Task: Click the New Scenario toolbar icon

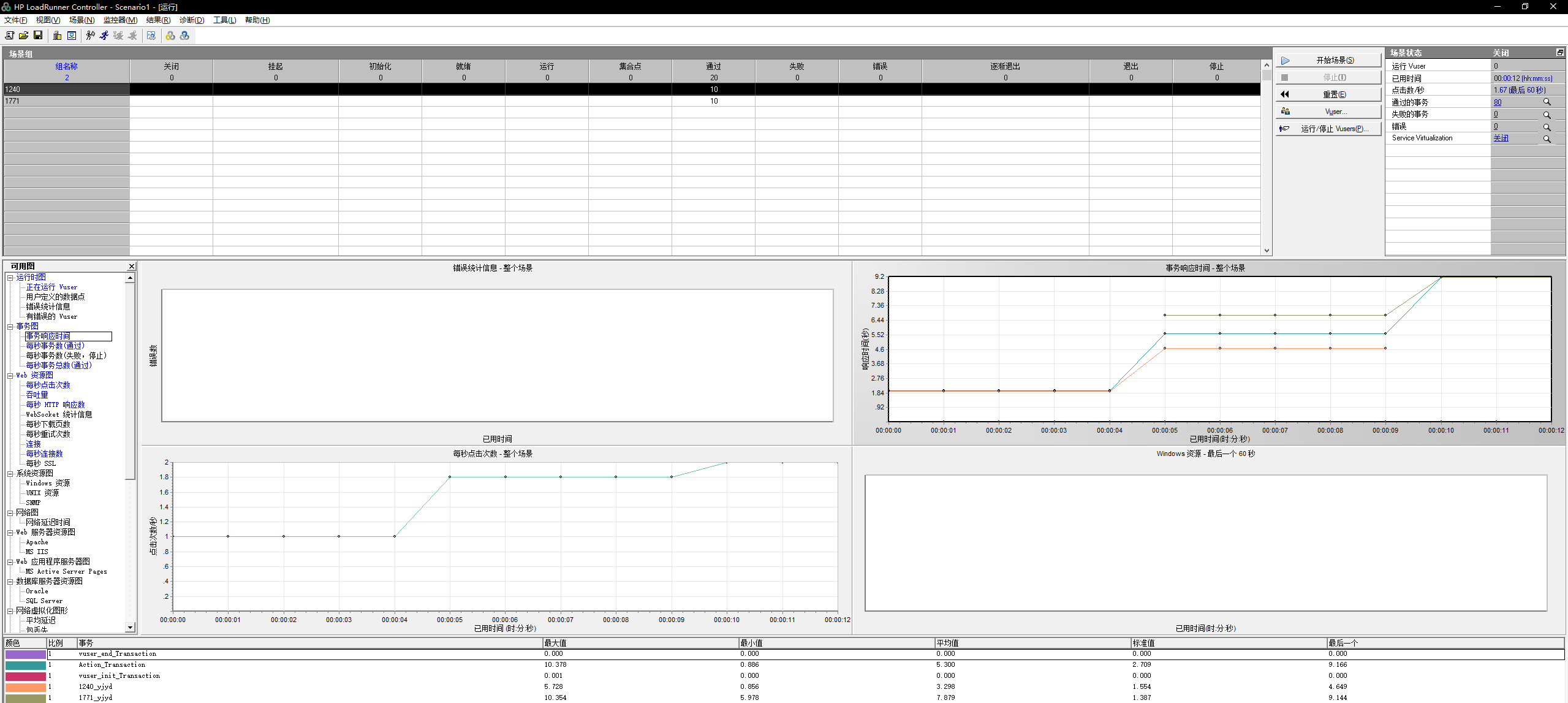Action: point(9,36)
